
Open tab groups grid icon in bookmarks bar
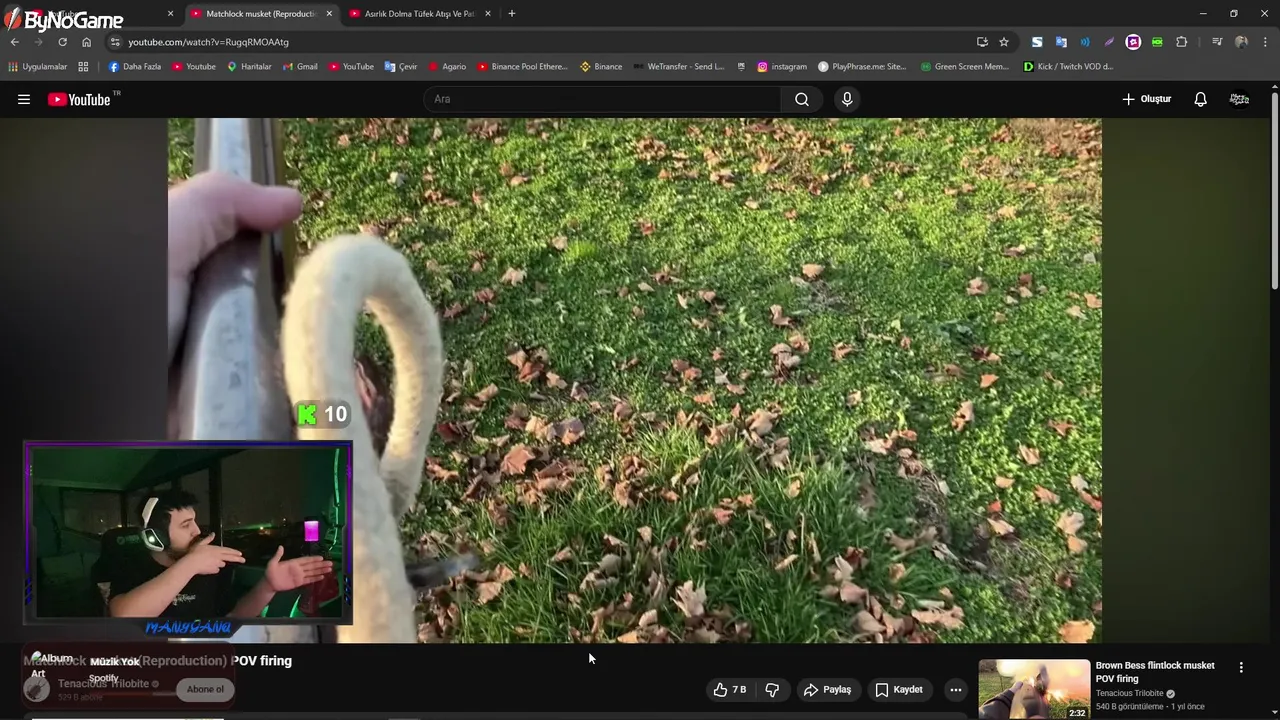[x=83, y=67]
